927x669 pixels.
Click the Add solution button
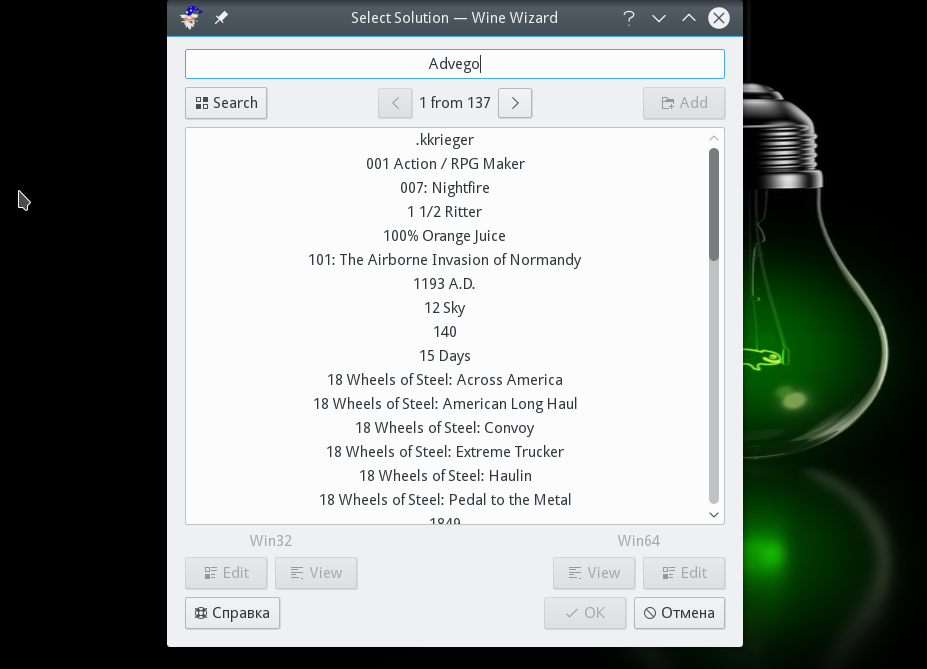click(x=684, y=103)
